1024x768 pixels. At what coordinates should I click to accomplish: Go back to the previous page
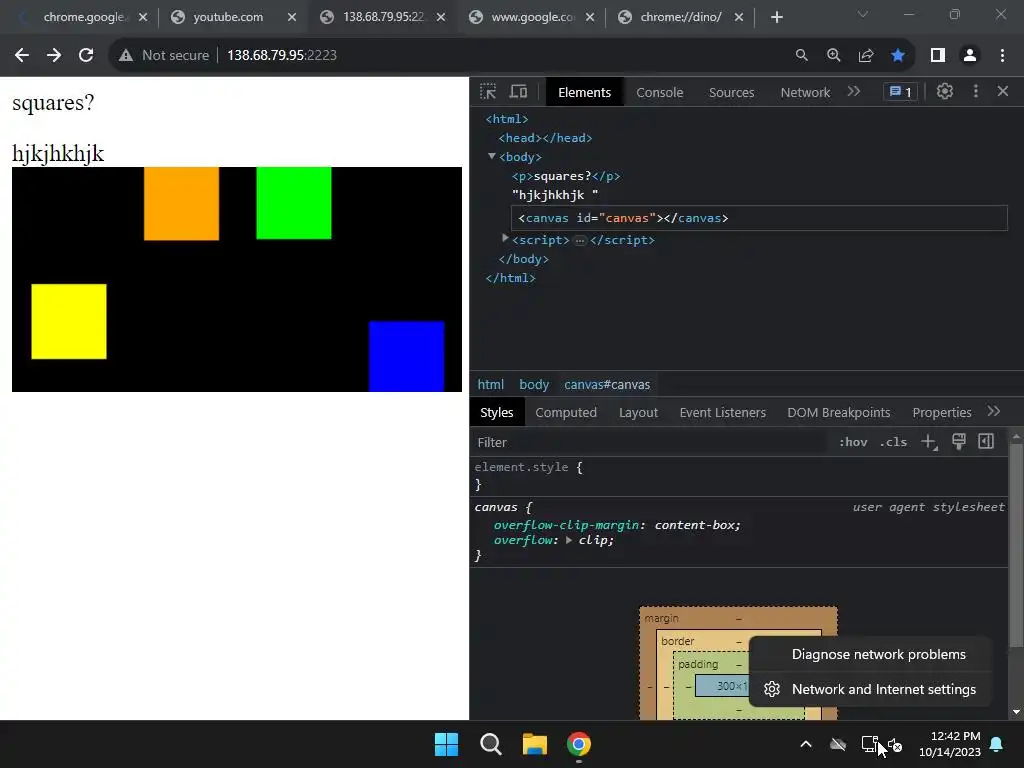coord(22,56)
